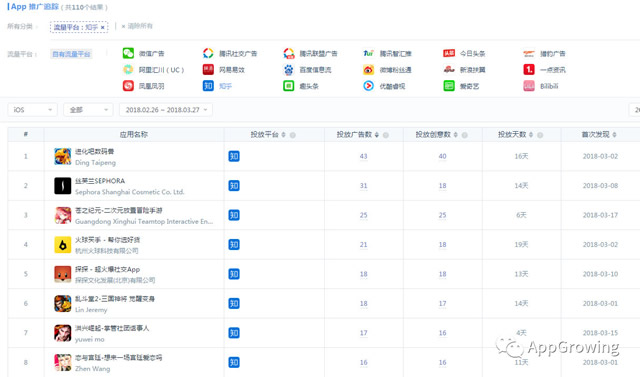Viewport: 640px width, 377px height.
Task: Open ad count 17 for yuwei mo app
Action: coord(364,333)
